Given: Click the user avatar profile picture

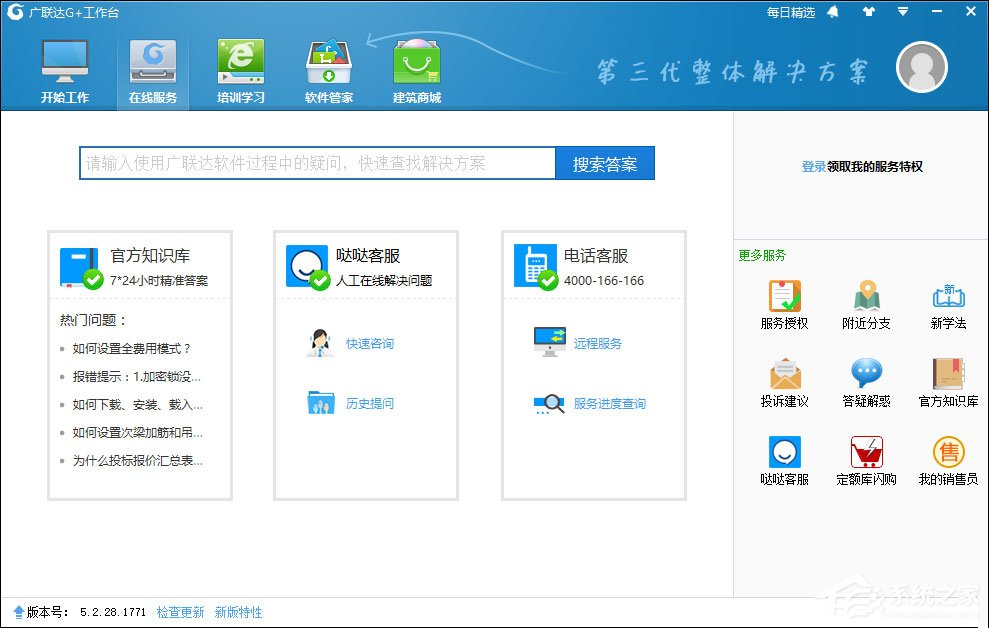Looking at the screenshot, I should click(x=921, y=67).
